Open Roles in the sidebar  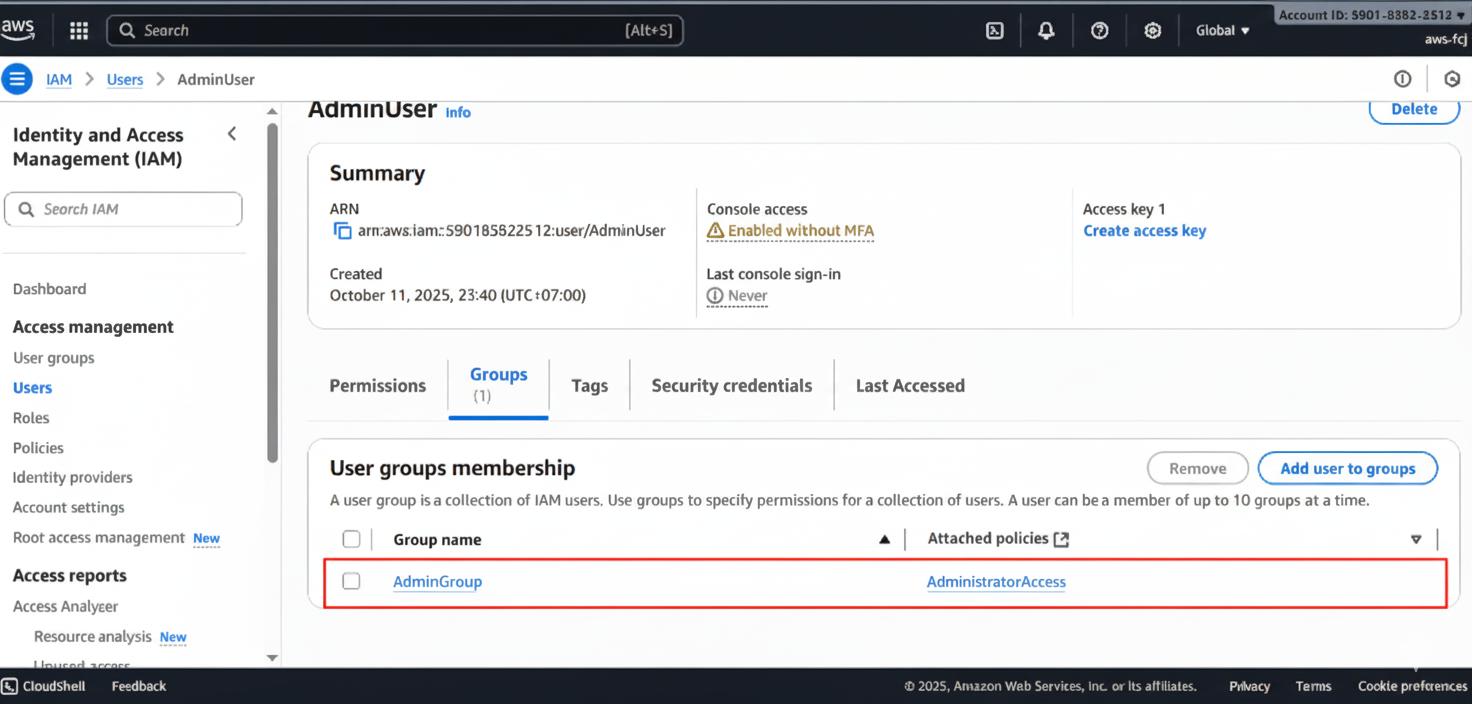point(31,418)
